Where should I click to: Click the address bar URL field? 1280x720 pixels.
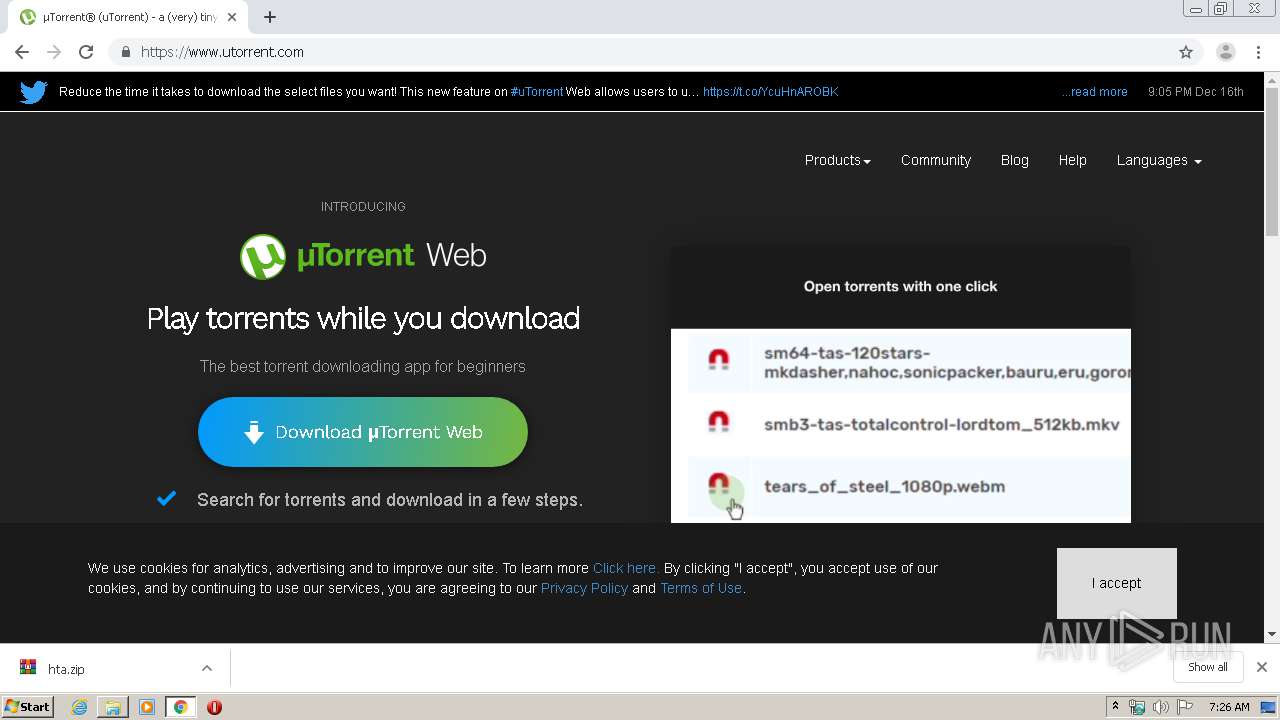[640, 52]
